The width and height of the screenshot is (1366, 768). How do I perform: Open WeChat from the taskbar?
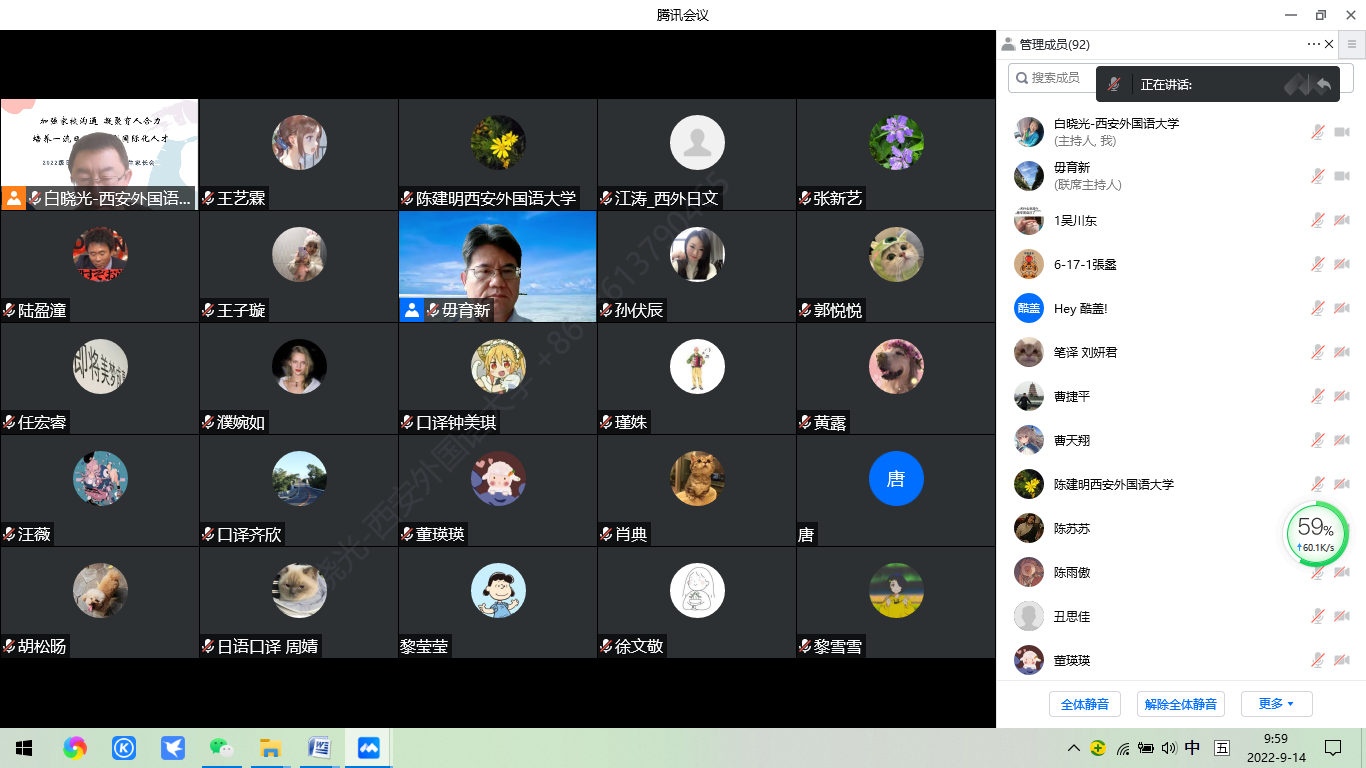pyautogui.click(x=220, y=747)
